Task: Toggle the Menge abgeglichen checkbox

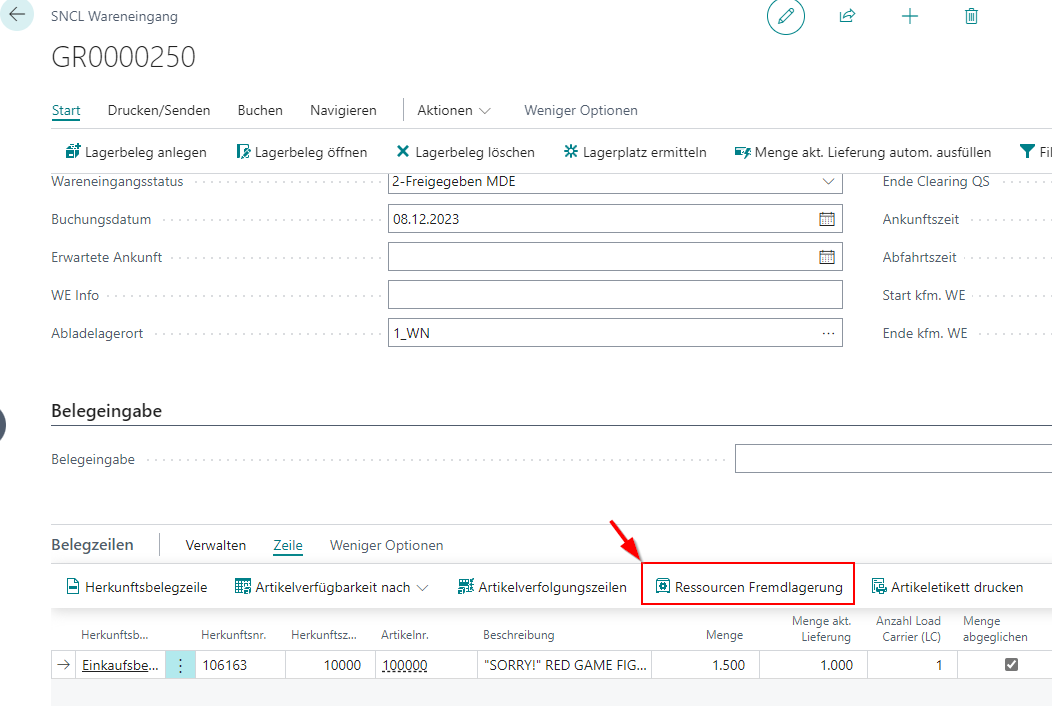Action: [x=1011, y=665]
